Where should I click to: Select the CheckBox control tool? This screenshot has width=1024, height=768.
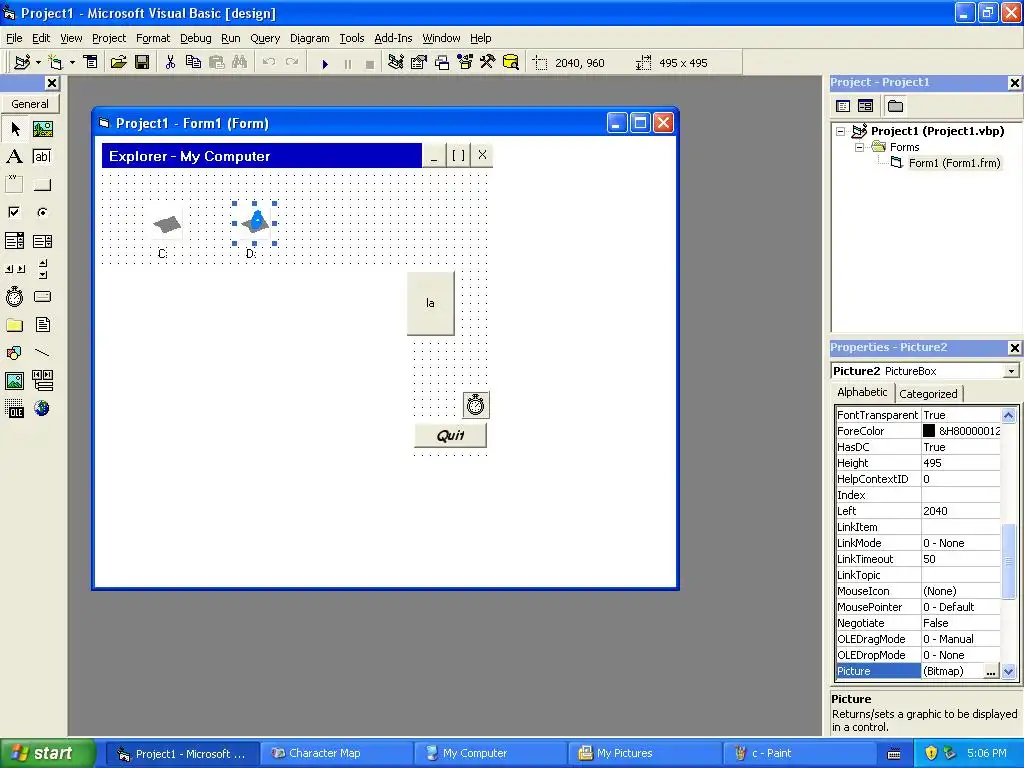click(14, 212)
